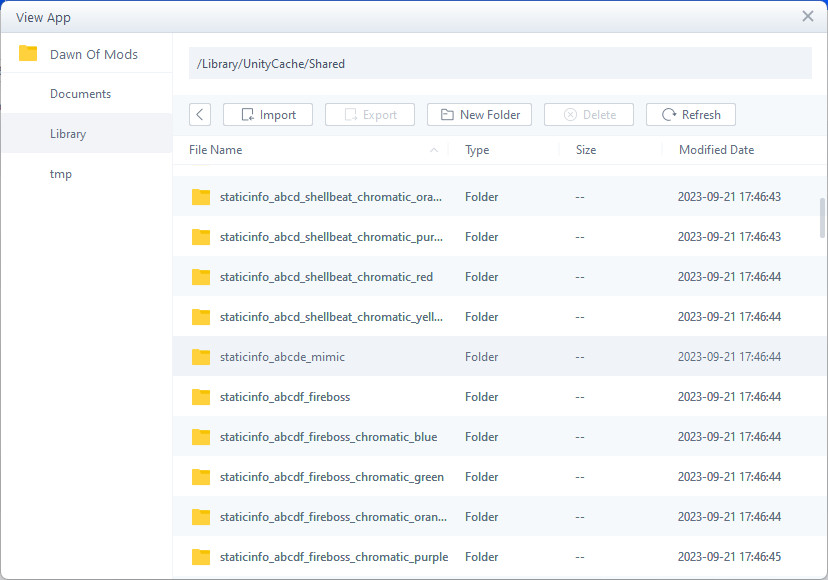Viewport: 828px width, 580px height.
Task: Close the View App dialog
Action: click(808, 16)
